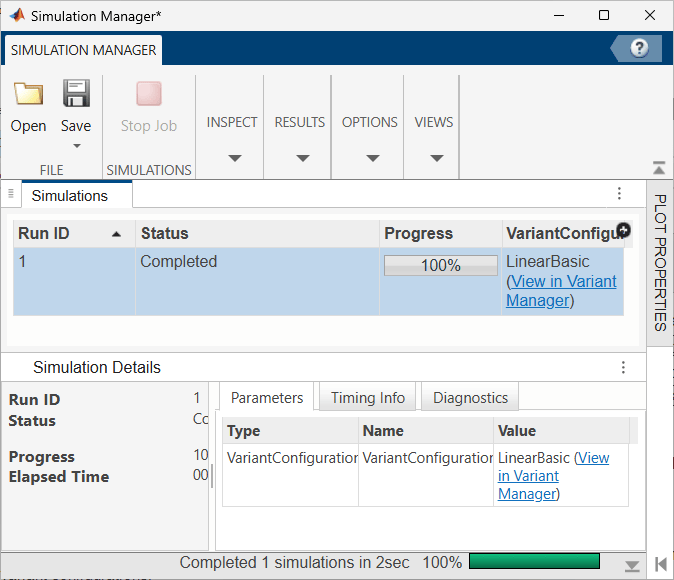Select the SIMULATION MANAGER ribbon tab

(83, 50)
